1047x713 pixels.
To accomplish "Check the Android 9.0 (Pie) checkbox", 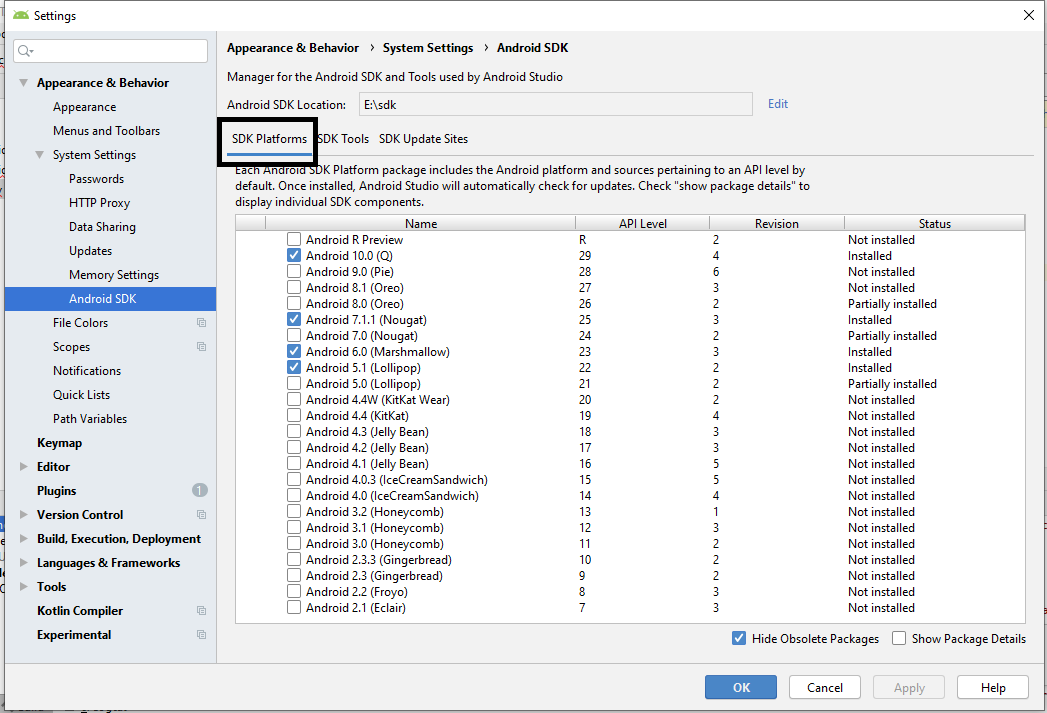I will click(294, 272).
